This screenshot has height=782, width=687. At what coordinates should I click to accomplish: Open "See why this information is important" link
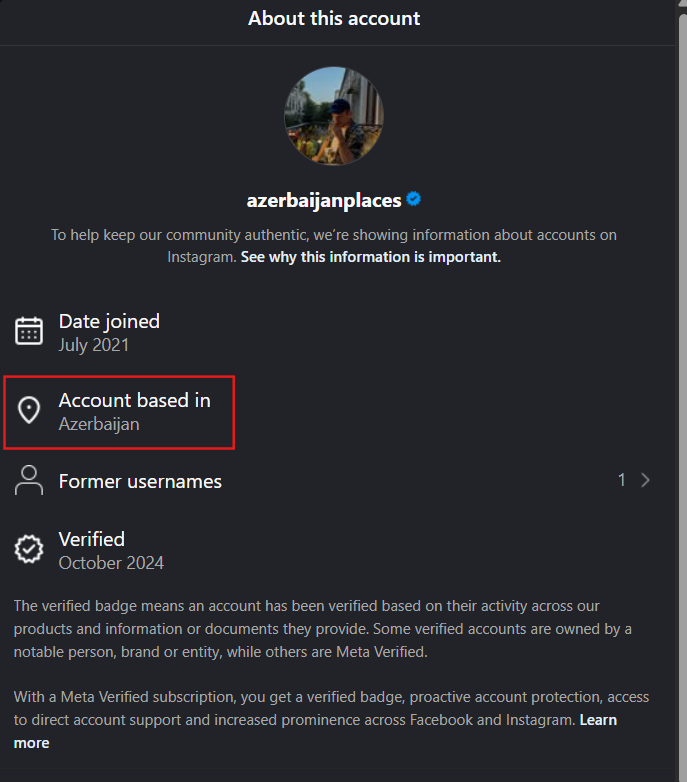[x=371, y=257]
